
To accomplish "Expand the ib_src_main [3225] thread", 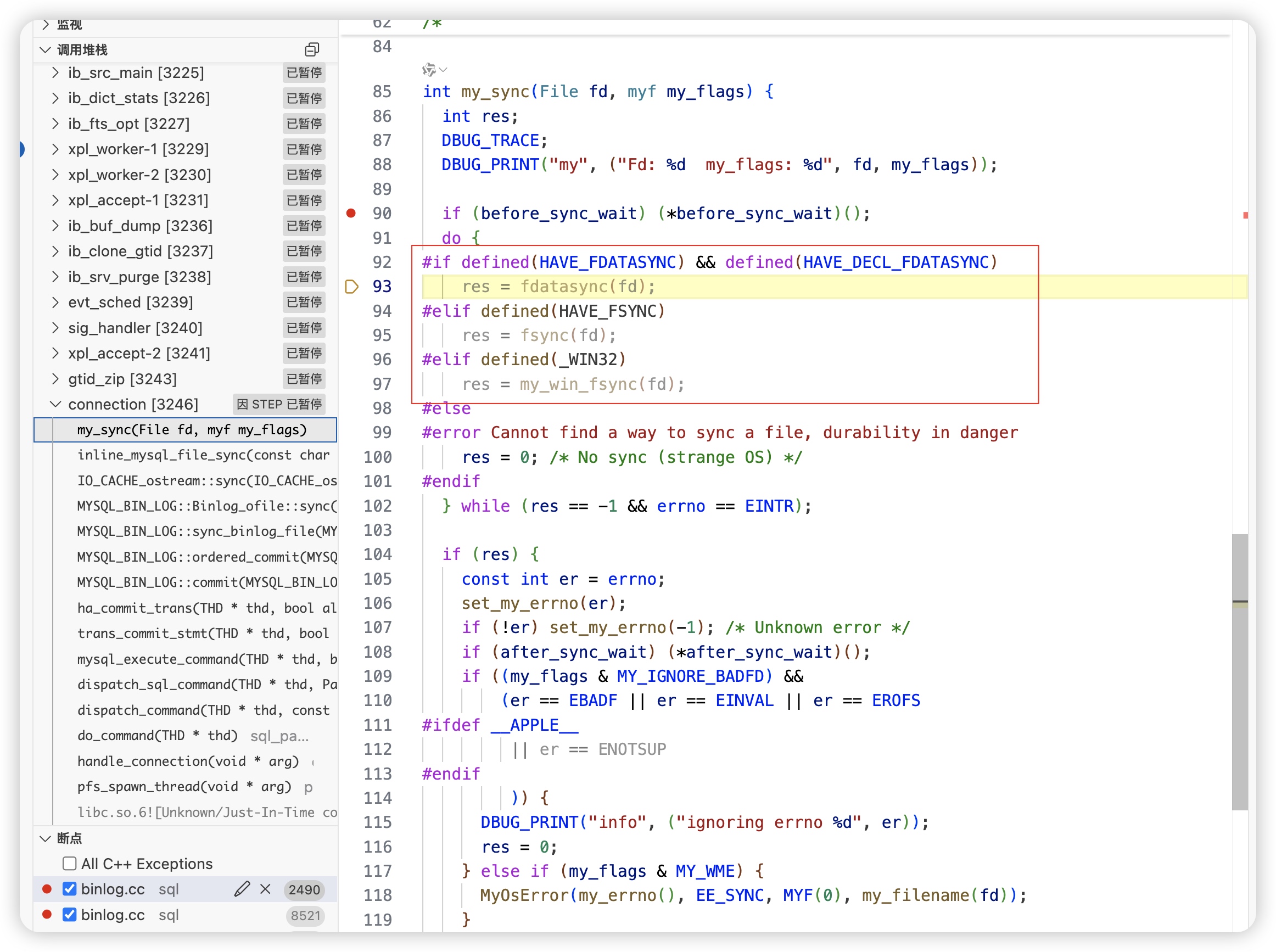I will [55, 72].
